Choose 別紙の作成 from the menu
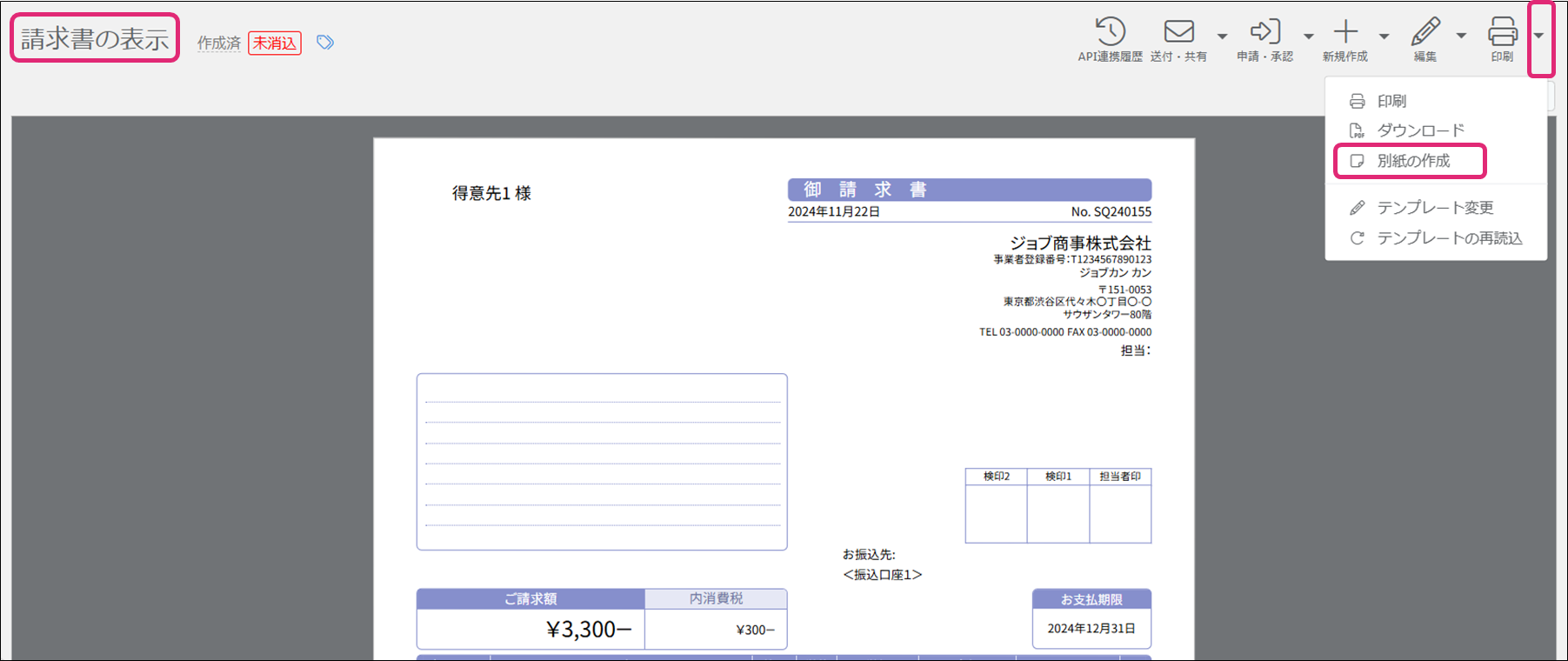 (1412, 161)
